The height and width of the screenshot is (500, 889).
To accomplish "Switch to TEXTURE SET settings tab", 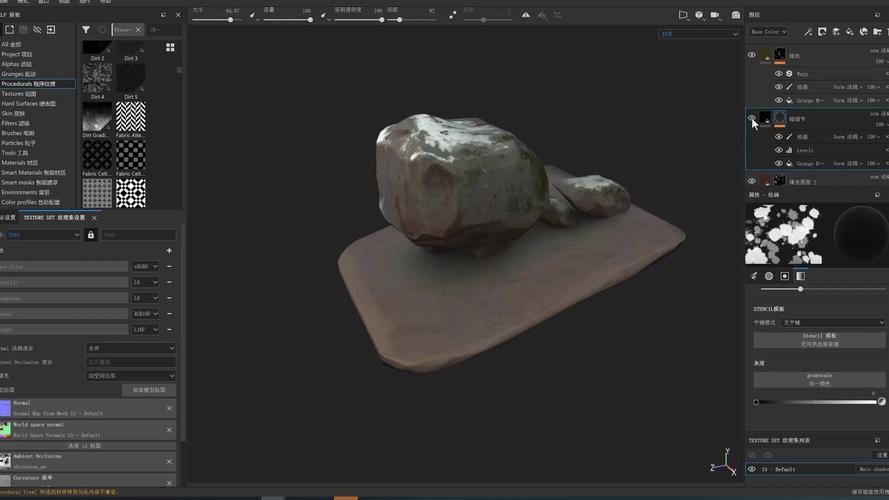I will [54, 218].
